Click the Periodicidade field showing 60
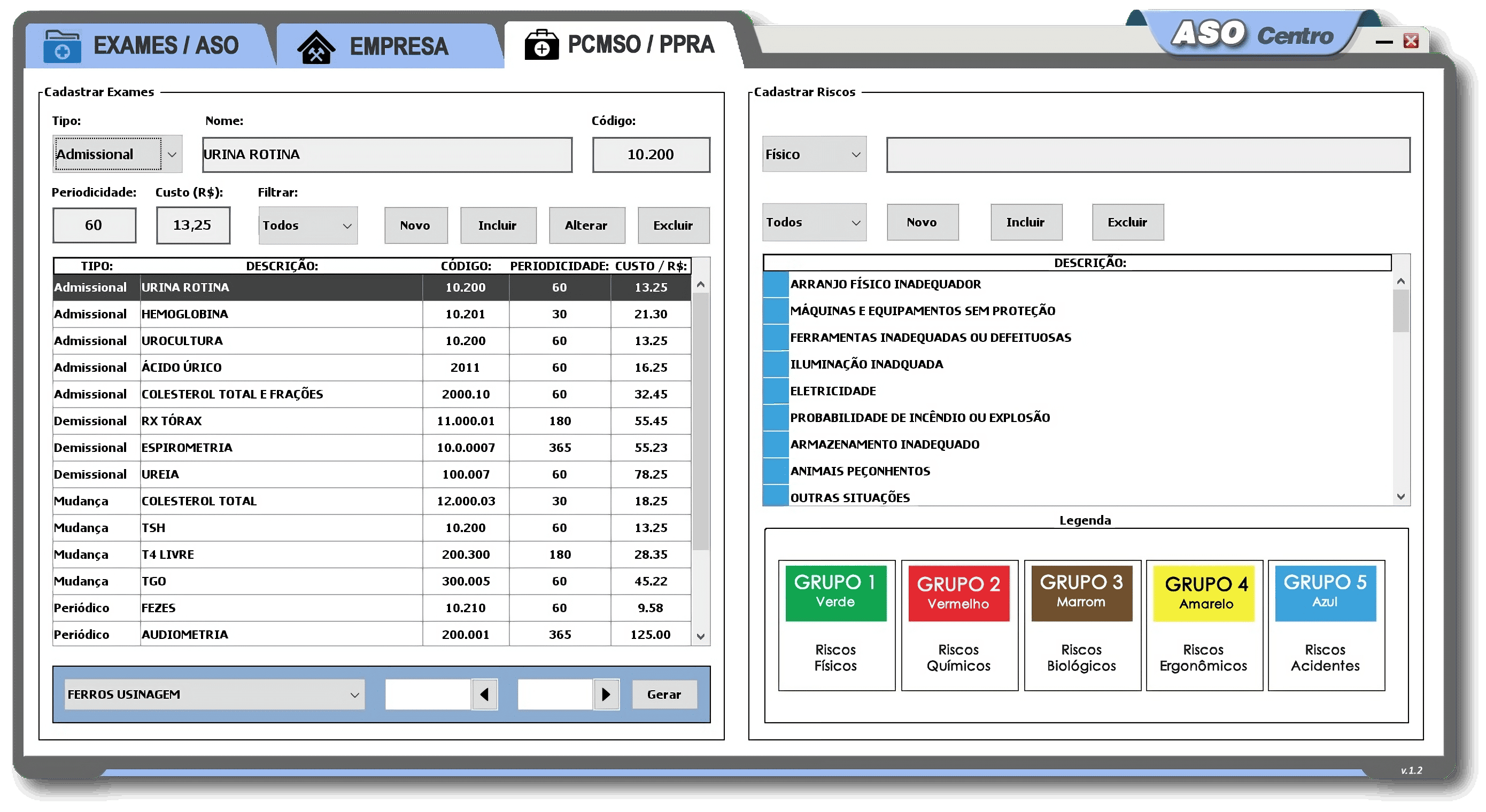Screen dimensions: 1486x812 94,225
